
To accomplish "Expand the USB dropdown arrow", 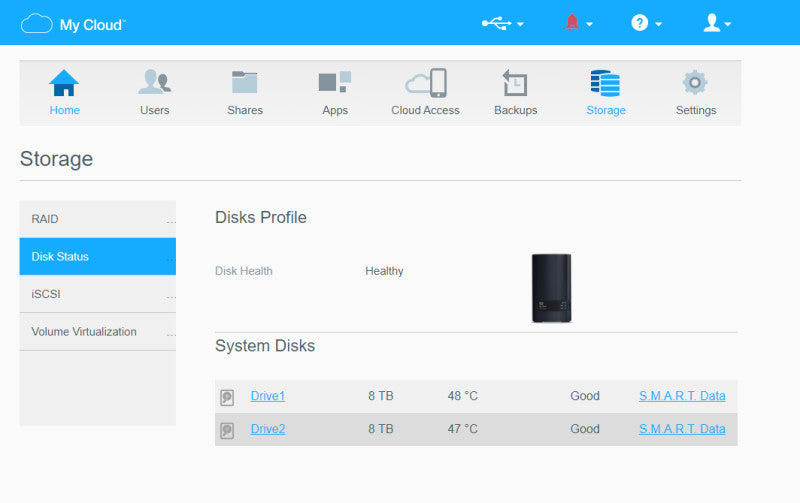I will point(520,24).
